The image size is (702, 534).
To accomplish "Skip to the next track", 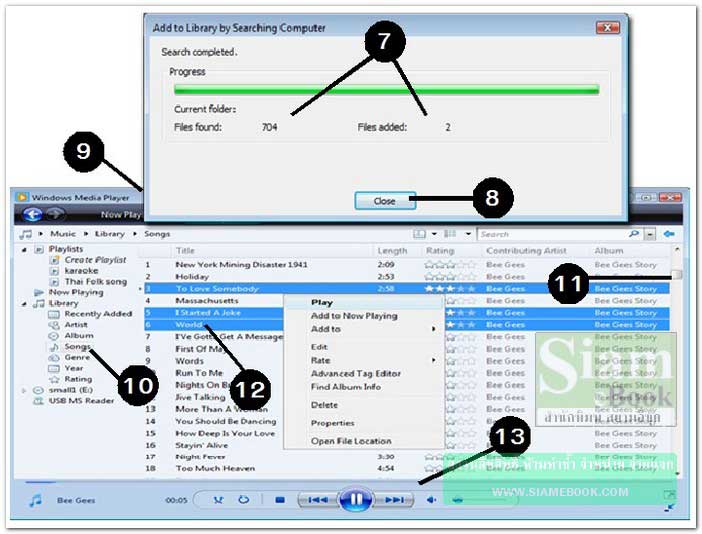I will (x=394, y=500).
